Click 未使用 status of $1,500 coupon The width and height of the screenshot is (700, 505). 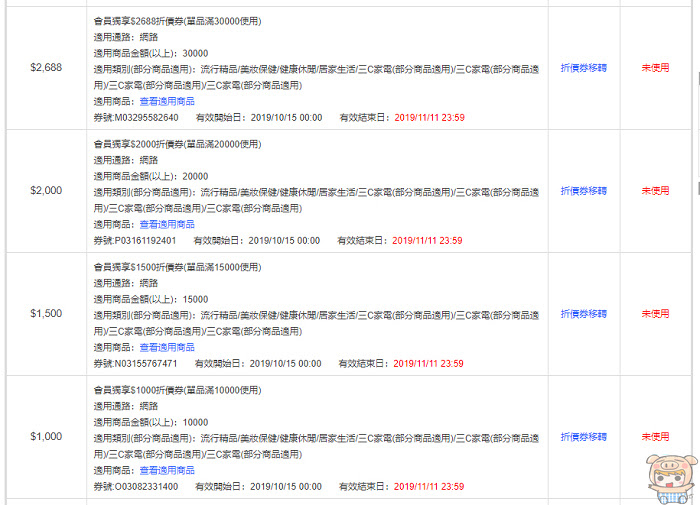coord(655,314)
